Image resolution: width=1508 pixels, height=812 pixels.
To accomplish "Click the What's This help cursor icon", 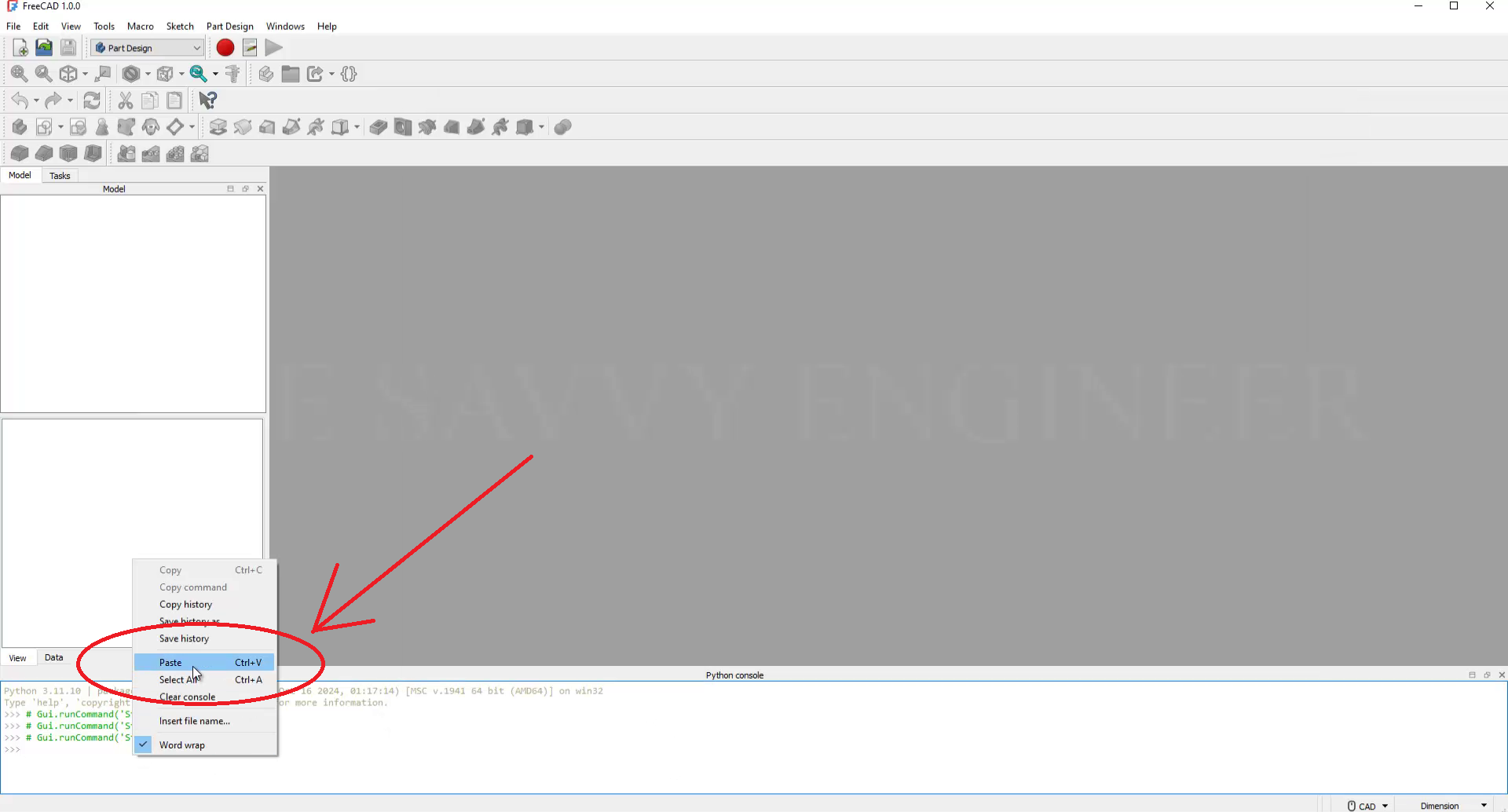I will [x=207, y=101].
